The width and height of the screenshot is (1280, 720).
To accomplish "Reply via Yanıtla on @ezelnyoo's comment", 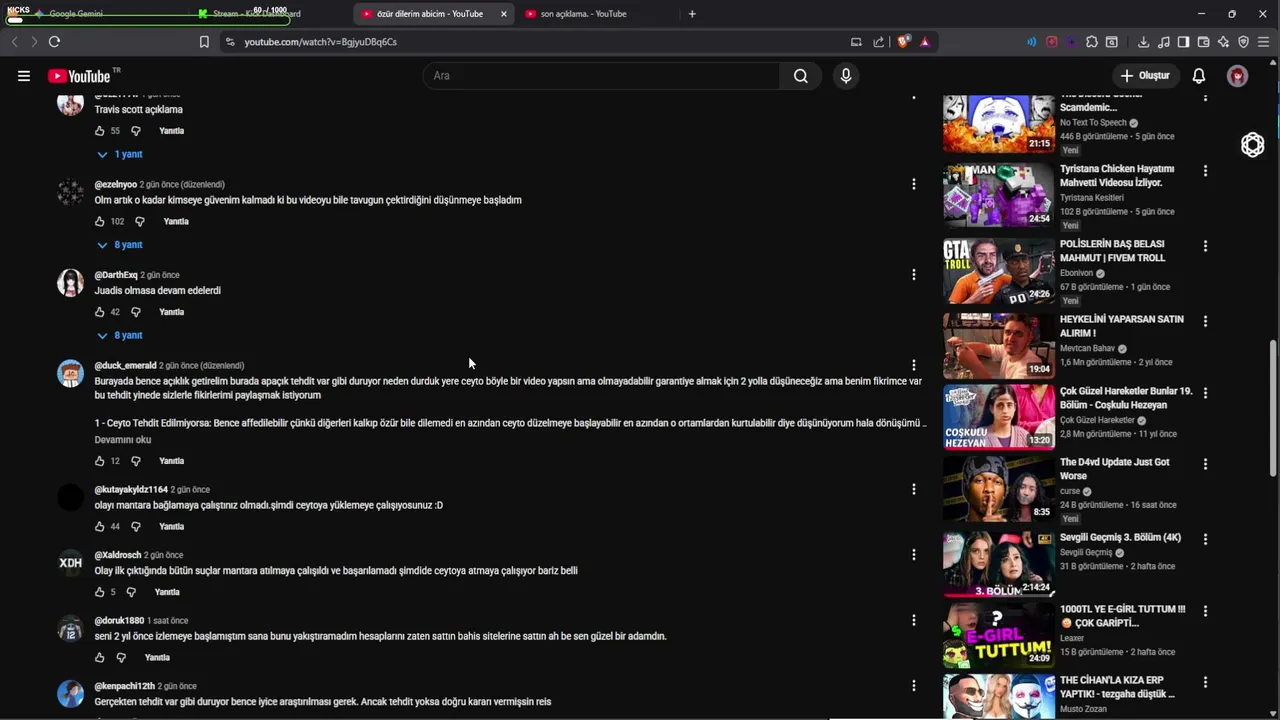I will pos(176,221).
